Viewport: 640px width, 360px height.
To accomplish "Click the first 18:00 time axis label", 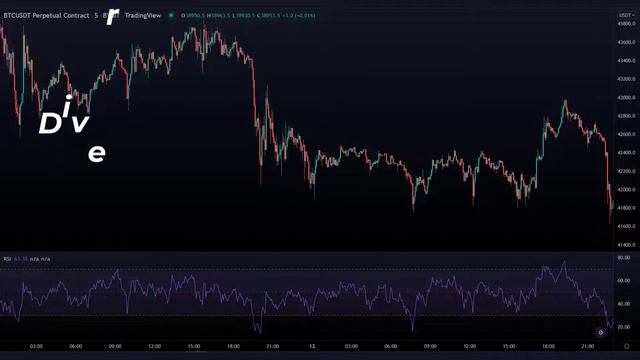I will (233, 346).
